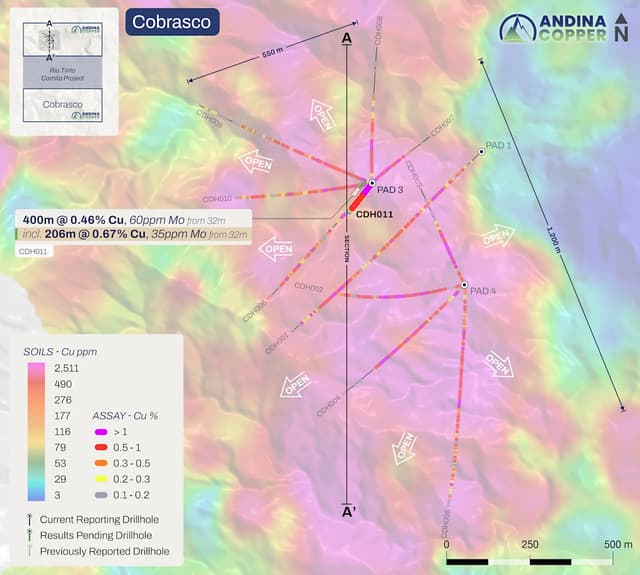The height and width of the screenshot is (575, 640).
Task: Click the Previously Reported Drillhole legend symbol
Action: pyautogui.click(x=29, y=551)
